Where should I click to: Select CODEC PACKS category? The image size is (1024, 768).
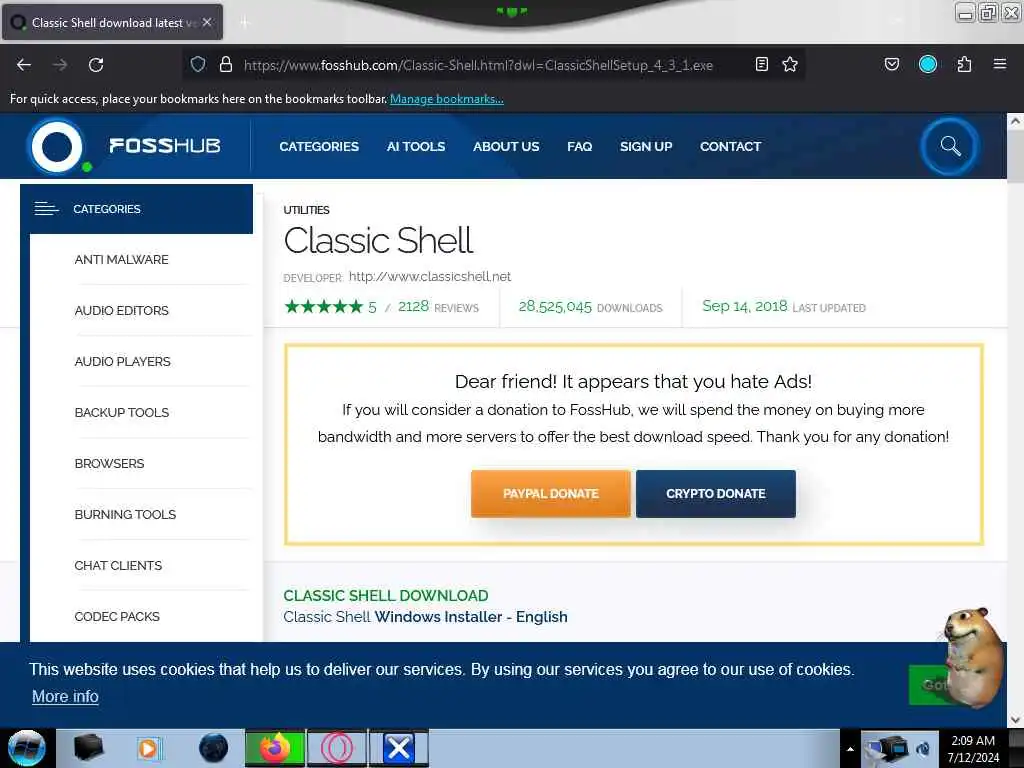[117, 616]
